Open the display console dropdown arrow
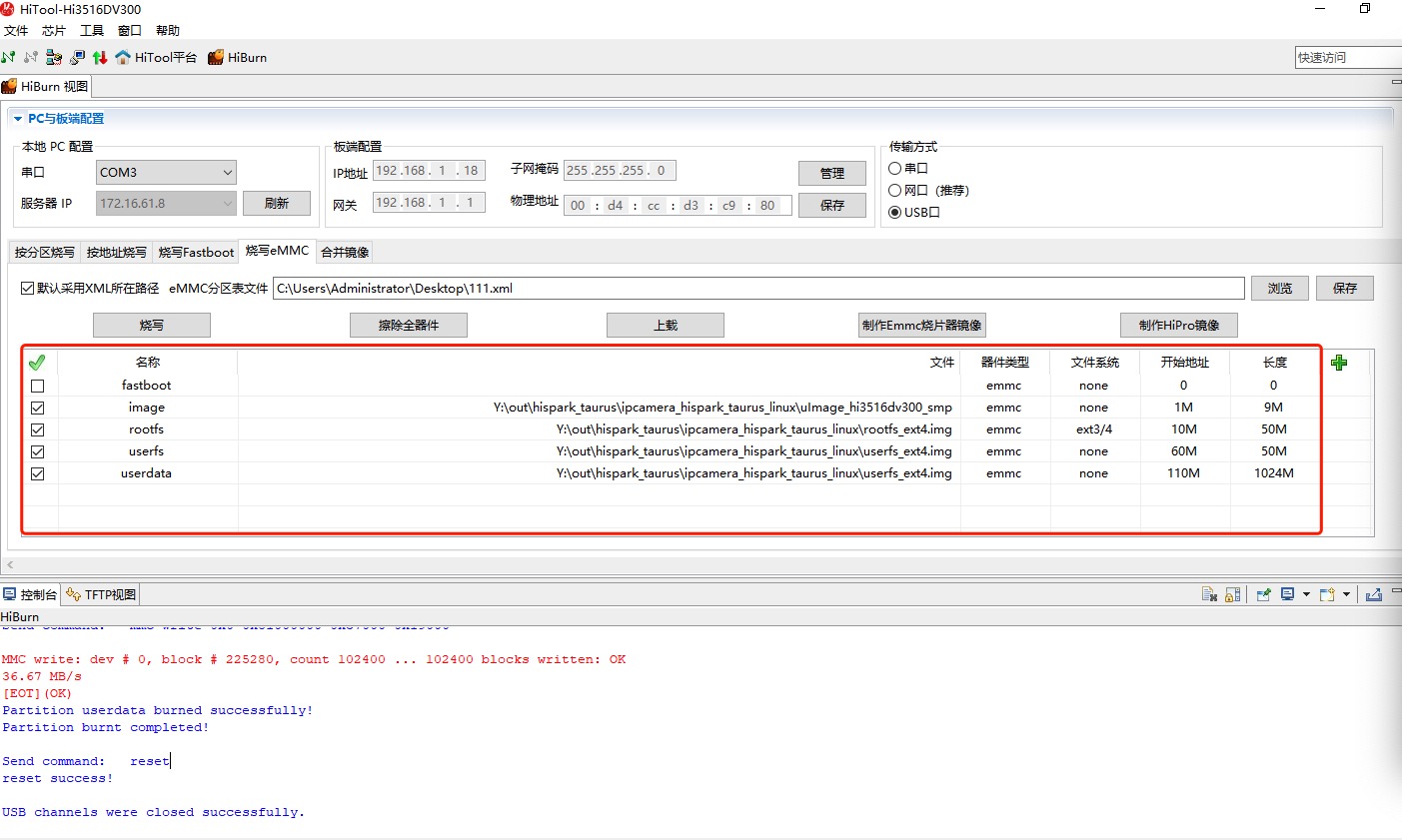Image resolution: width=1402 pixels, height=840 pixels. click(1306, 594)
